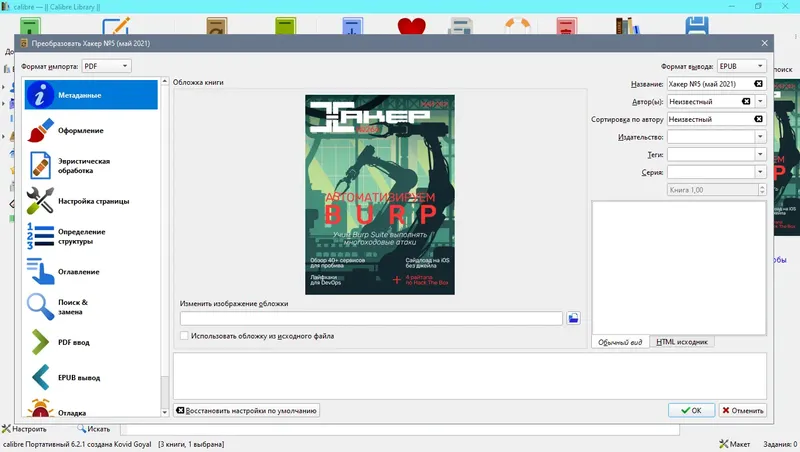
Task: Click the Задания jobs indicator
Action: [x=780, y=444]
